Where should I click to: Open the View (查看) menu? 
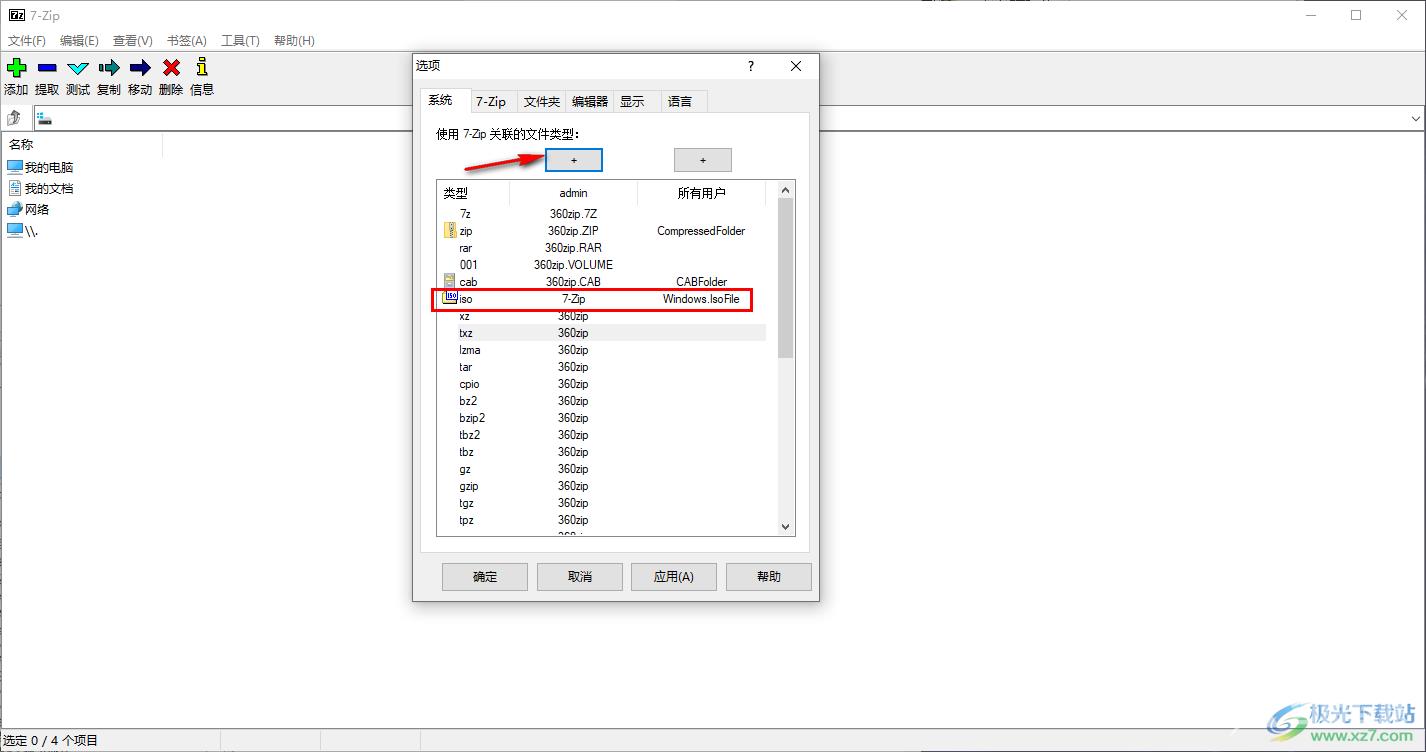click(132, 41)
